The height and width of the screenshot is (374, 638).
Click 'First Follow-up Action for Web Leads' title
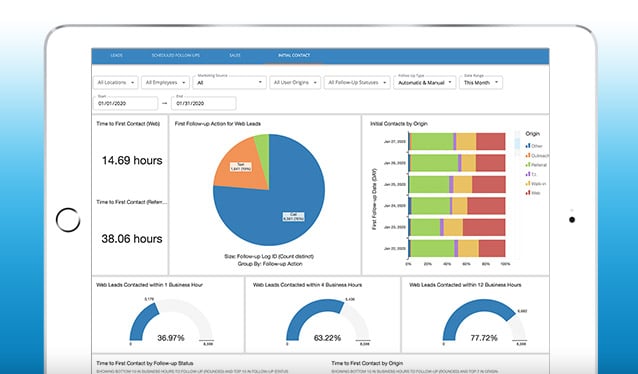218,123
